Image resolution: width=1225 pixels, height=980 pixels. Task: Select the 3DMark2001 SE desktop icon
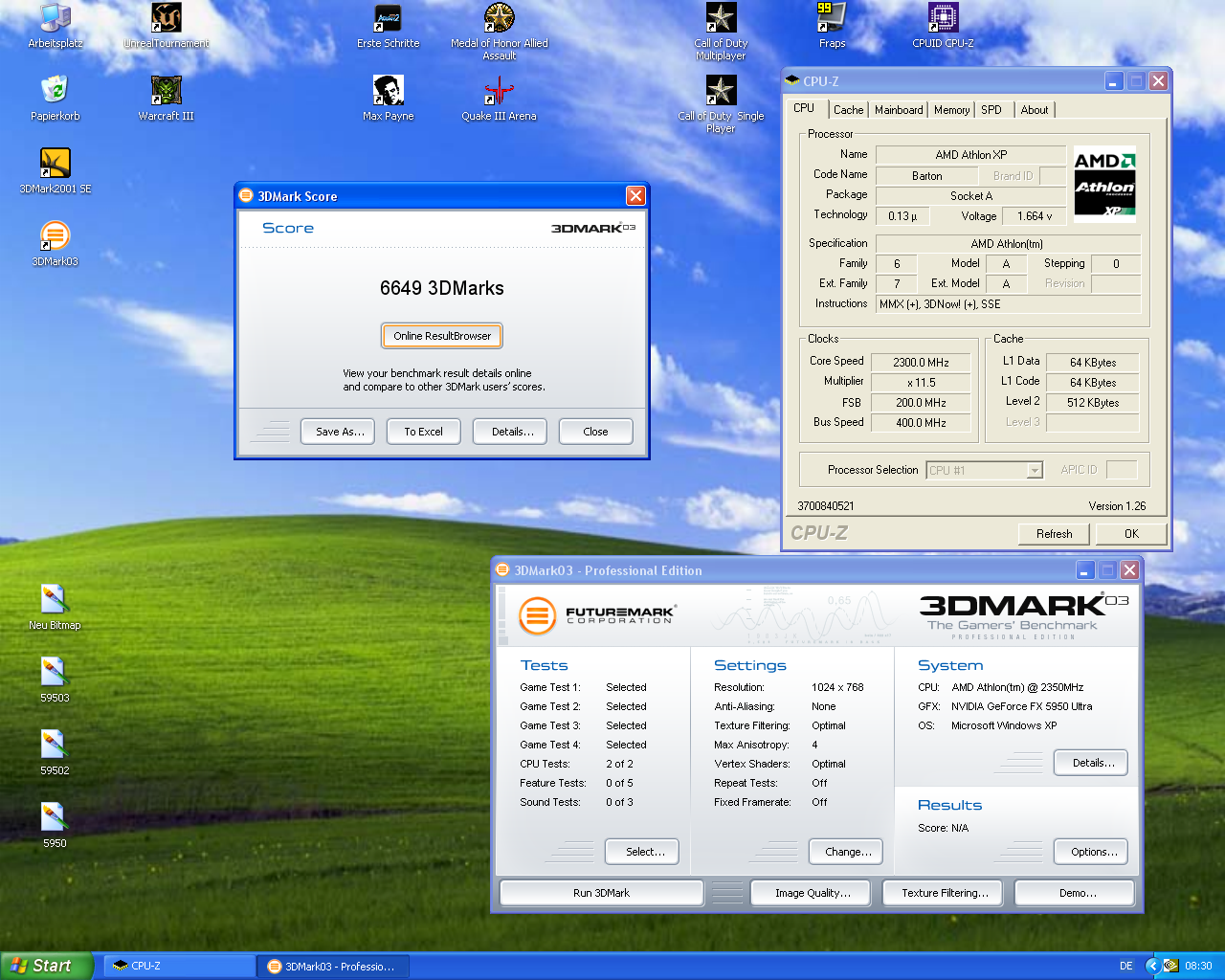[x=56, y=171]
